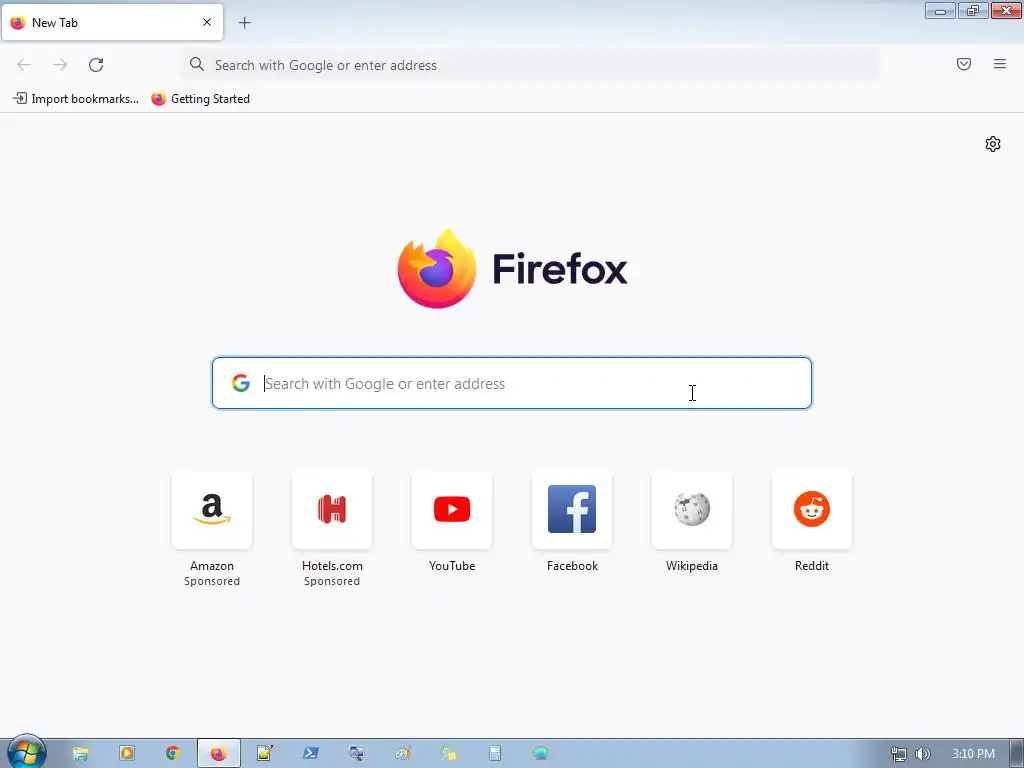Click the 3:10 PM clock

(x=973, y=754)
